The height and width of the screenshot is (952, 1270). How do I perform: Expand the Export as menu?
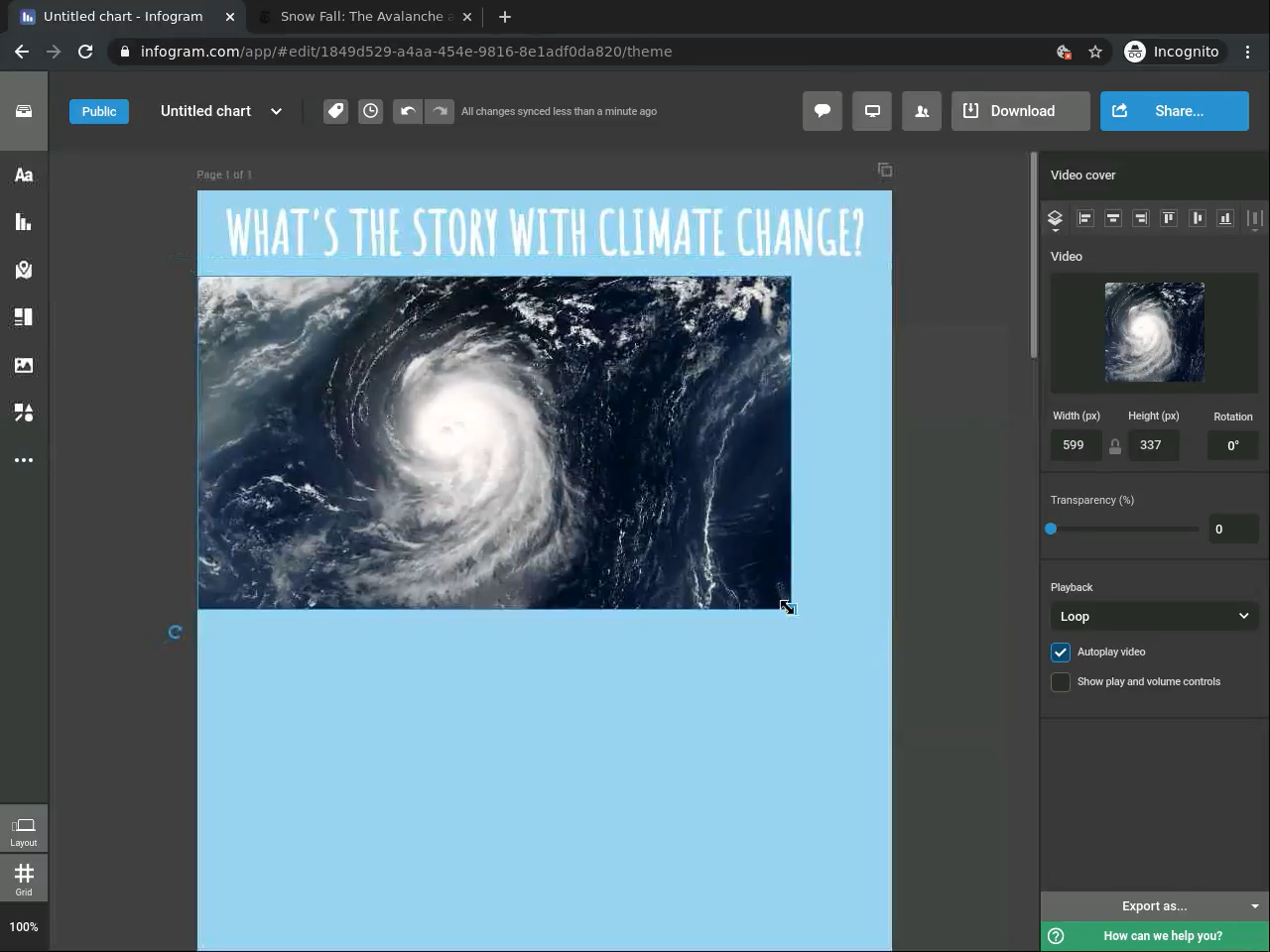click(1154, 905)
